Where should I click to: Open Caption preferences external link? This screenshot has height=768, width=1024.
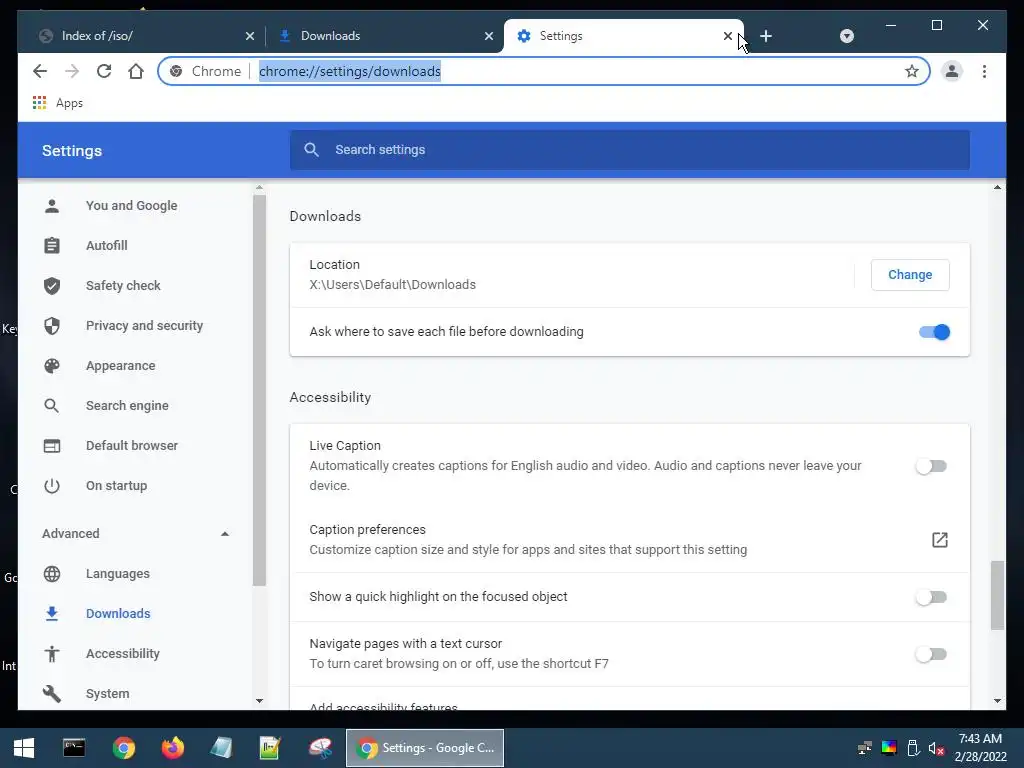tap(939, 539)
